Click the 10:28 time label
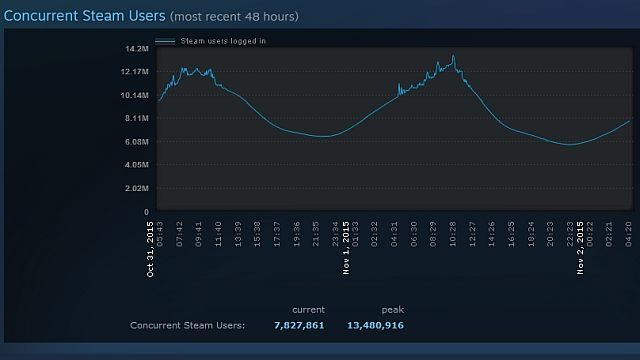 [453, 234]
